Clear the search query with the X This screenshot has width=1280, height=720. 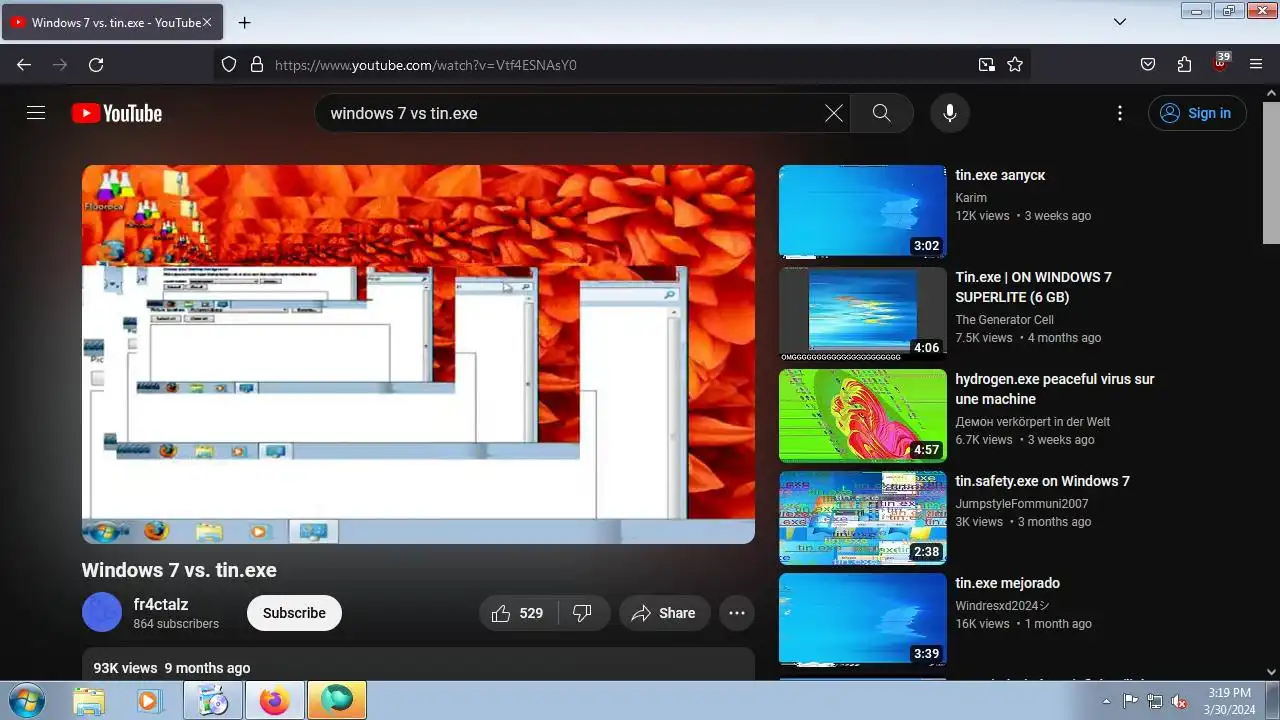[x=833, y=113]
